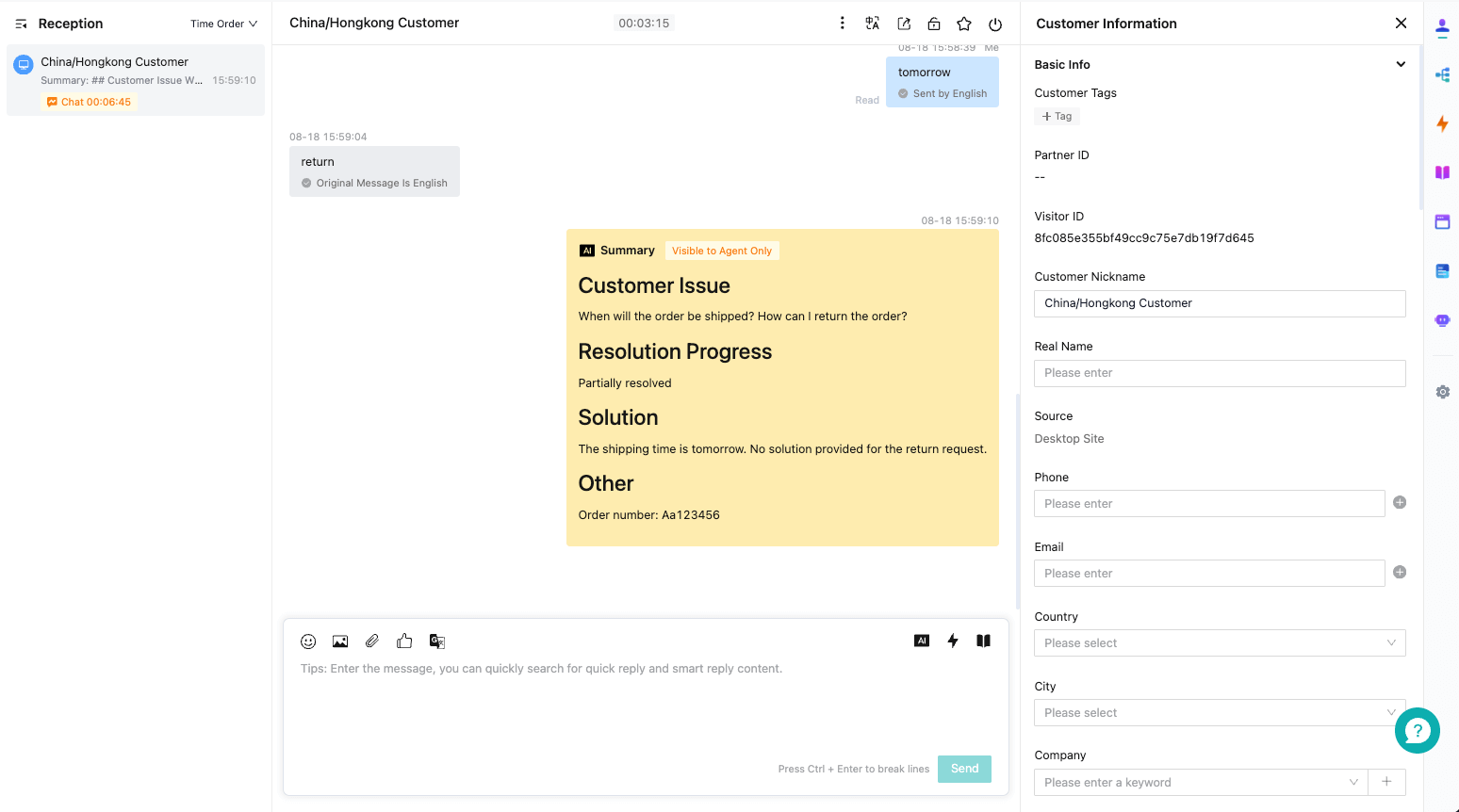Collapse the Basic Info section

[x=1401, y=64]
